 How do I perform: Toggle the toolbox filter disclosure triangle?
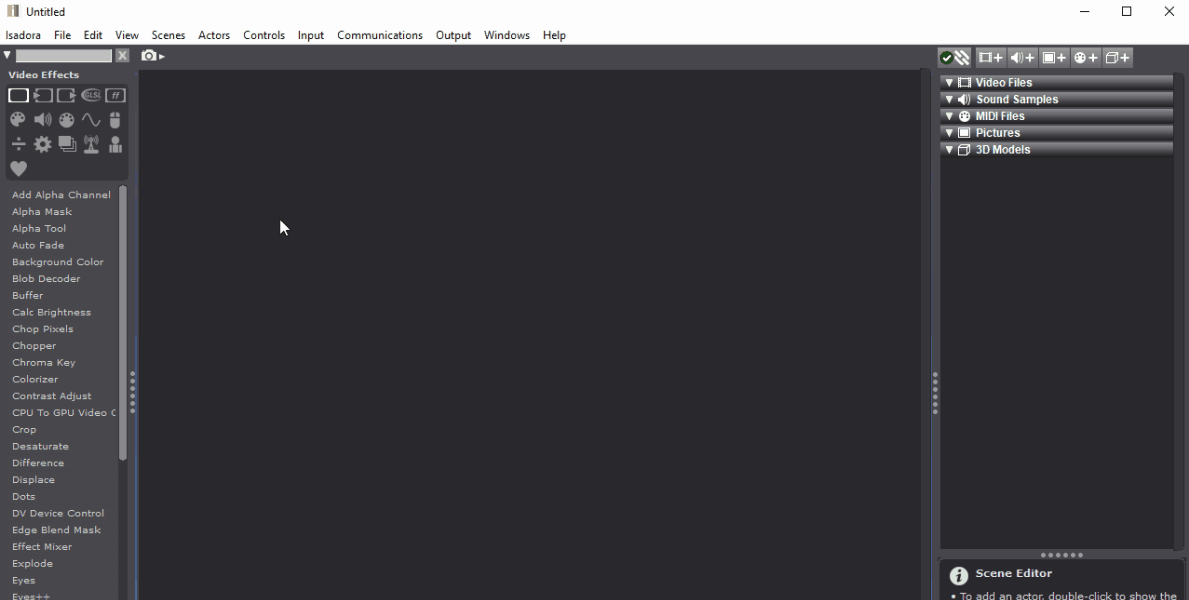7,55
